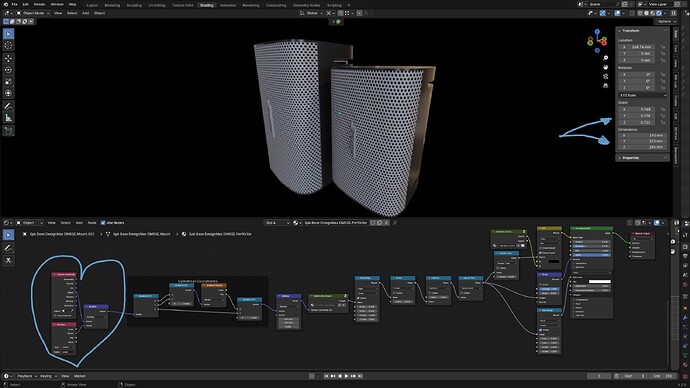Open the Render menu
This screenshot has width=690, height=388.
(39, 4)
